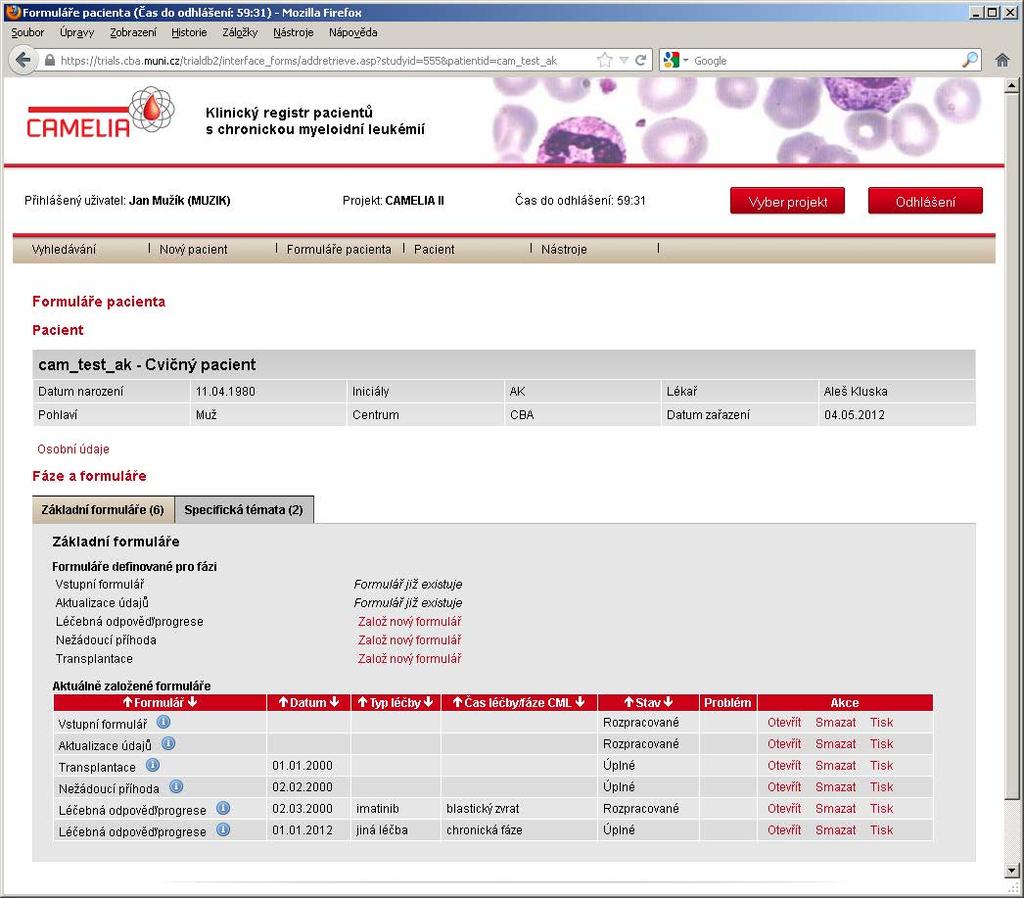Sort descending by Datum column down arrow
This screenshot has width=1024, height=898.
tap(334, 703)
